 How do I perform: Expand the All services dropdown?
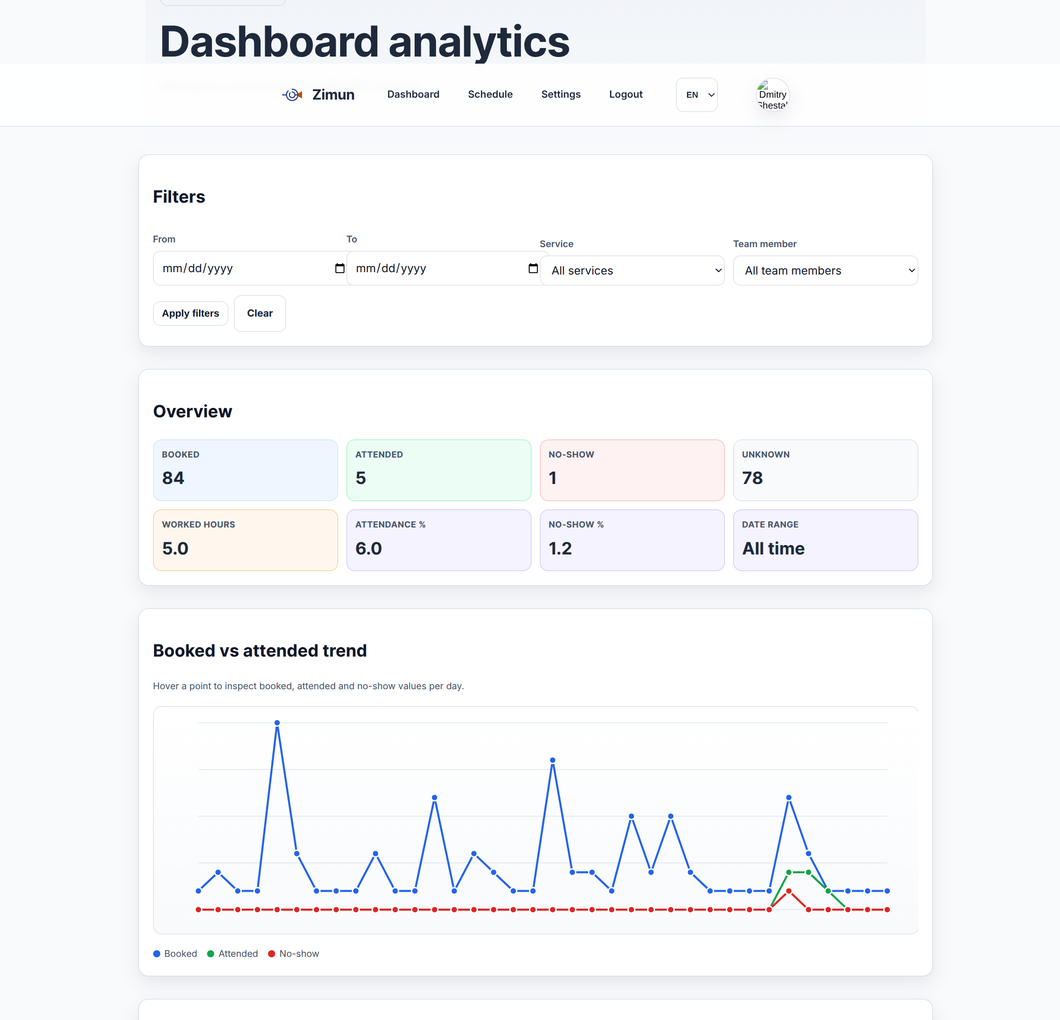point(632,270)
